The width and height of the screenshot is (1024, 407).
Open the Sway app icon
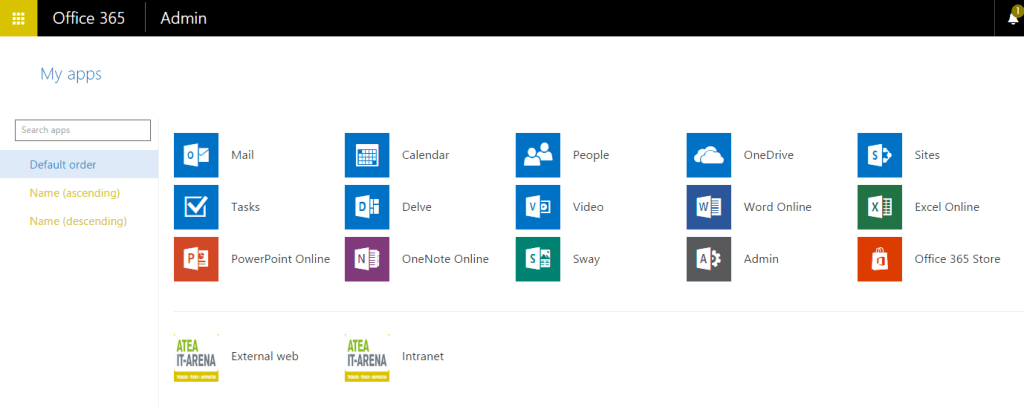(x=538, y=259)
